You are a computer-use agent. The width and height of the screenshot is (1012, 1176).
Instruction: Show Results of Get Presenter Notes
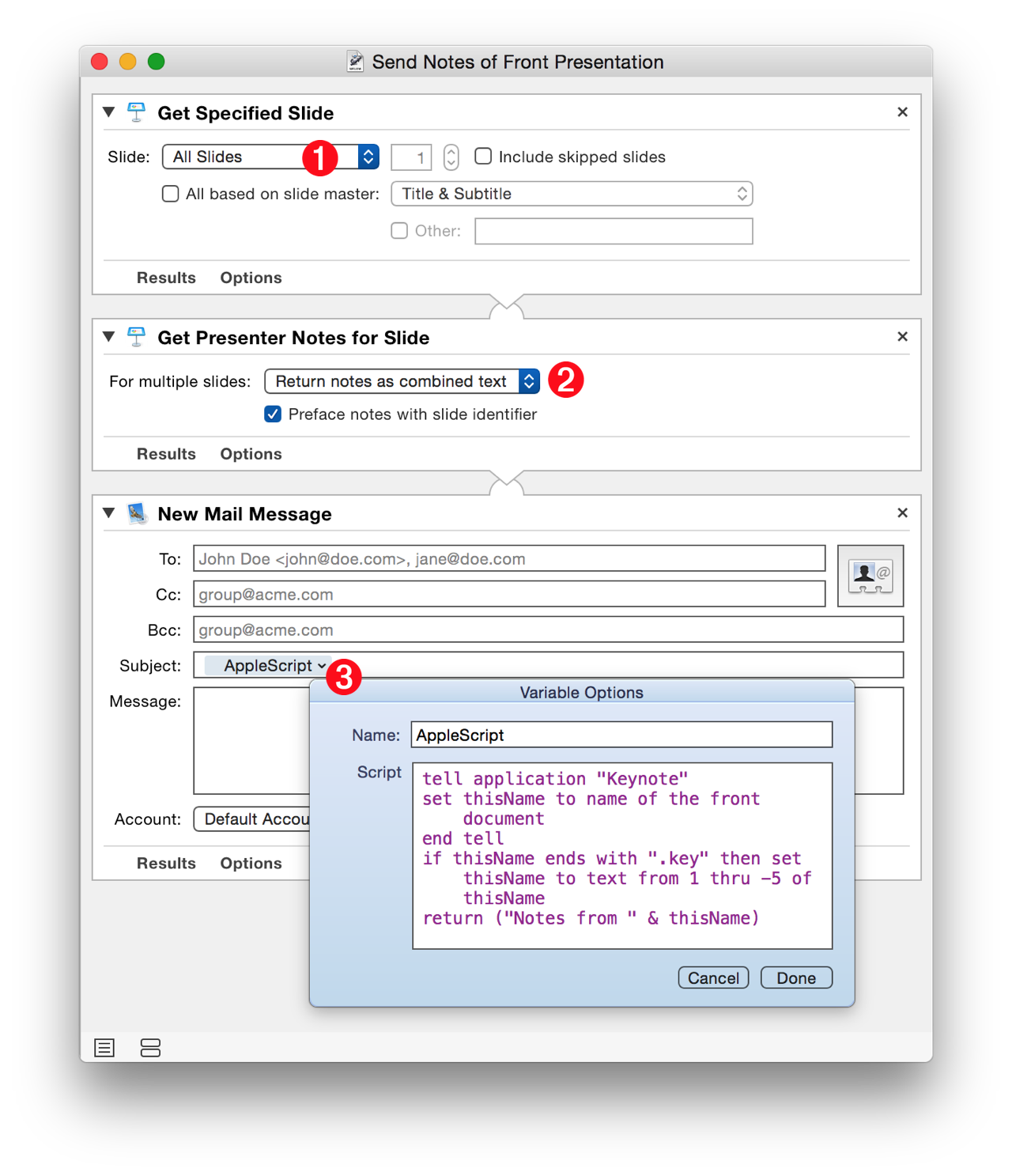pyautogui.click(x=166, y=454)
